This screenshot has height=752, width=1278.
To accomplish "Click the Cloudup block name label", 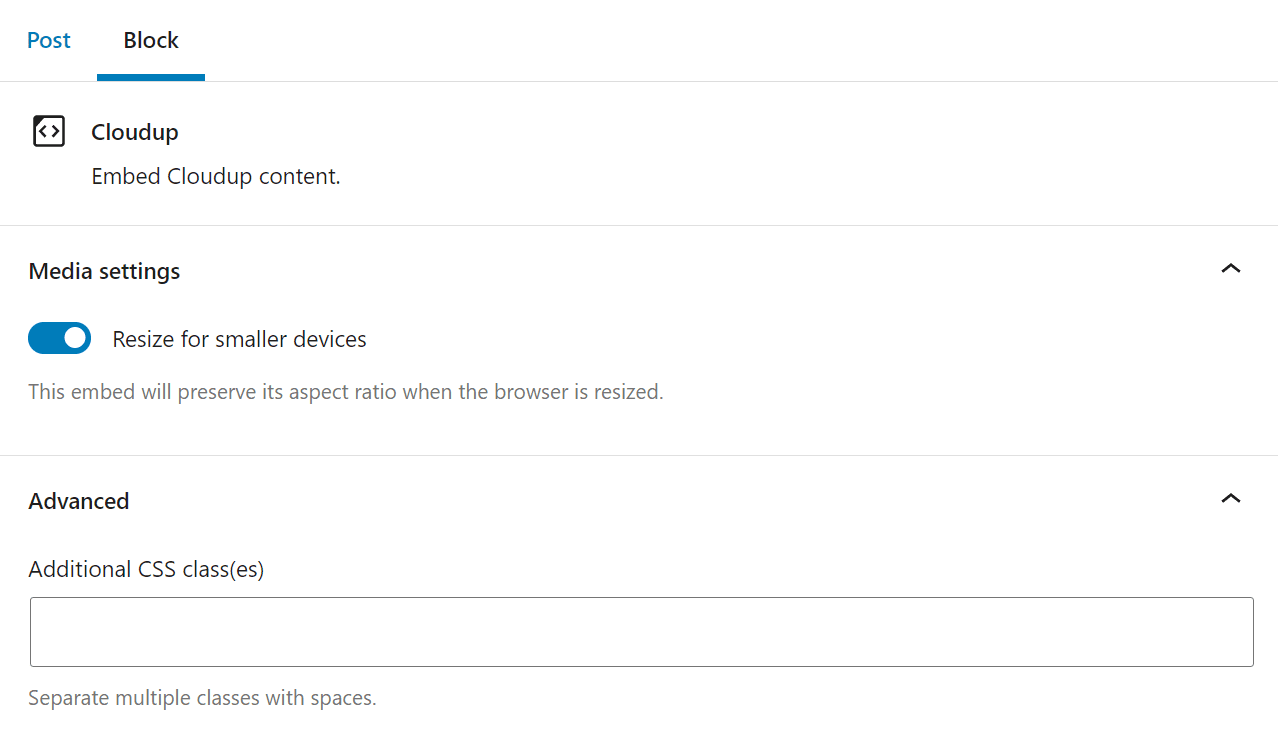I will click(135, 131).
